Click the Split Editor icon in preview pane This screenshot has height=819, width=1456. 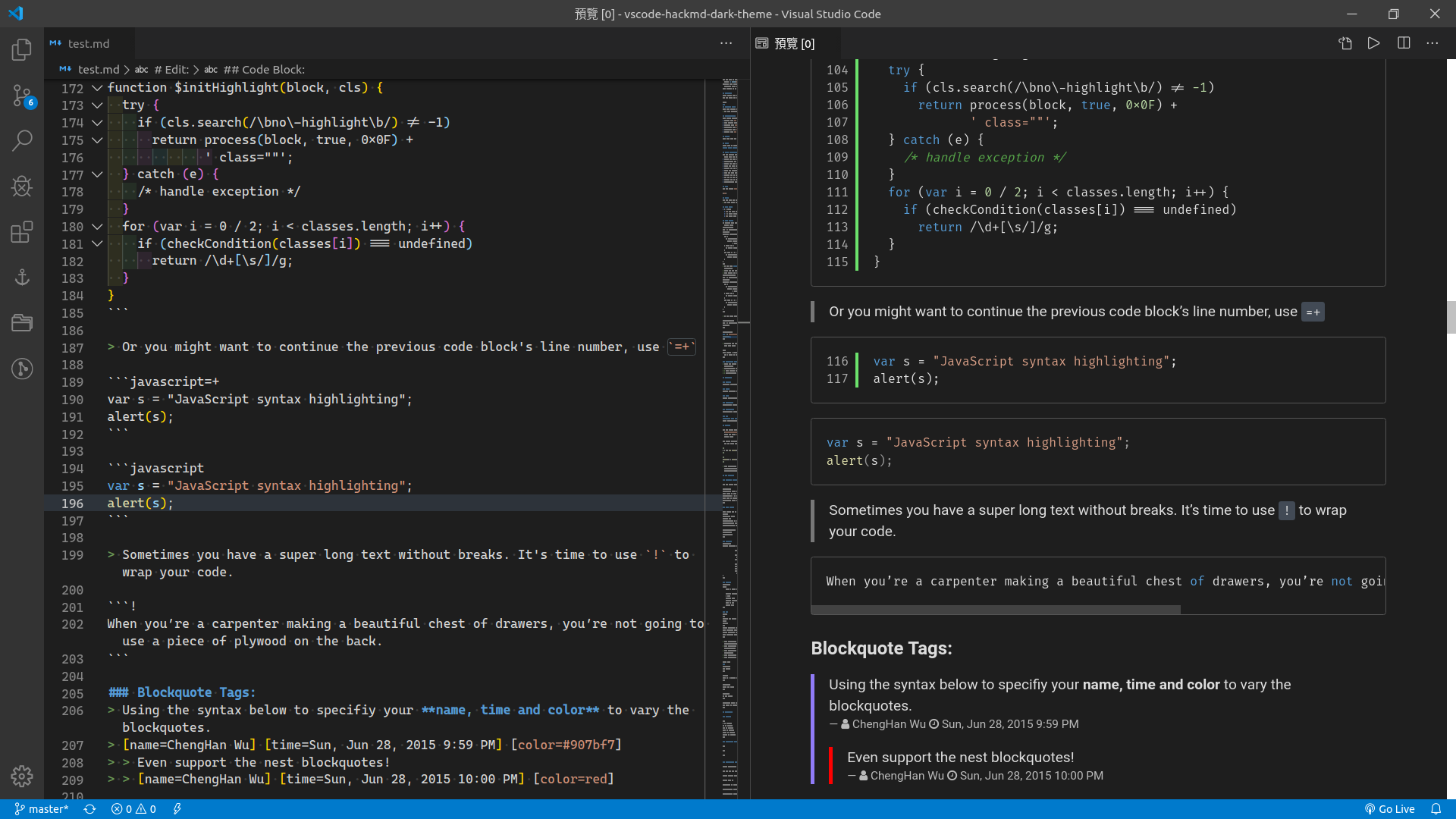[1404, 43]
